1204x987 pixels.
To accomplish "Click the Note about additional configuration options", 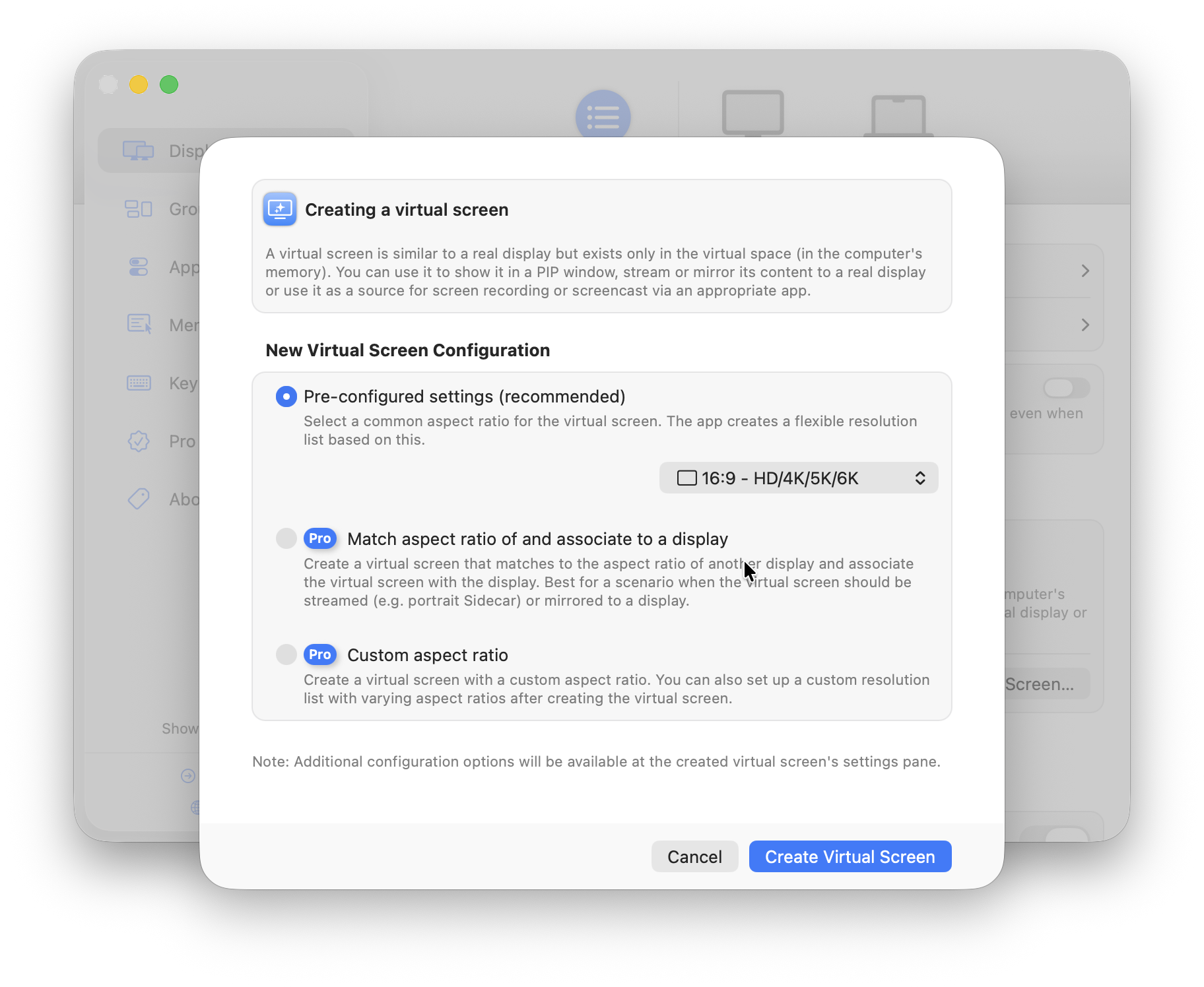I will click(x=596, y=761).
